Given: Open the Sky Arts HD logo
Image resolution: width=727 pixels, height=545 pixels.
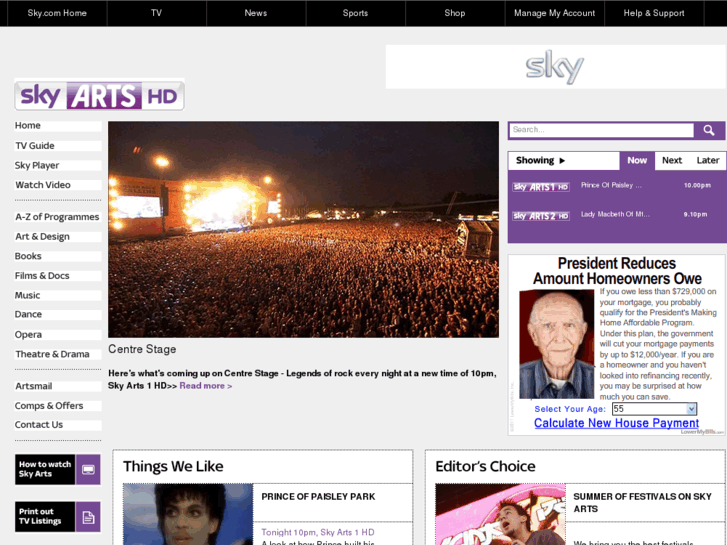Looking at the screenshot, I should [99, 95].
